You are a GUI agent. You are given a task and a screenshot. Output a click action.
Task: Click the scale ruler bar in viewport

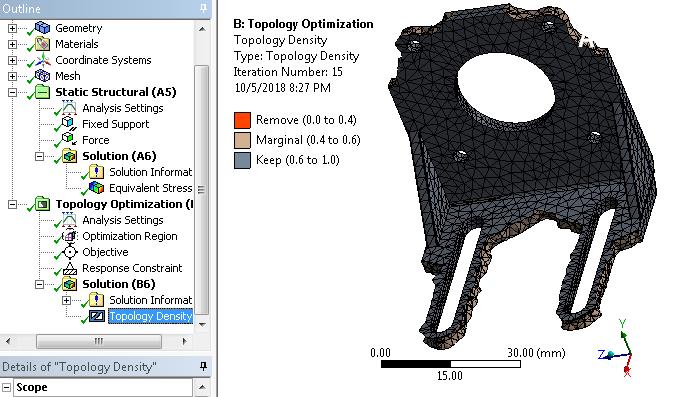tap(451, 364)
